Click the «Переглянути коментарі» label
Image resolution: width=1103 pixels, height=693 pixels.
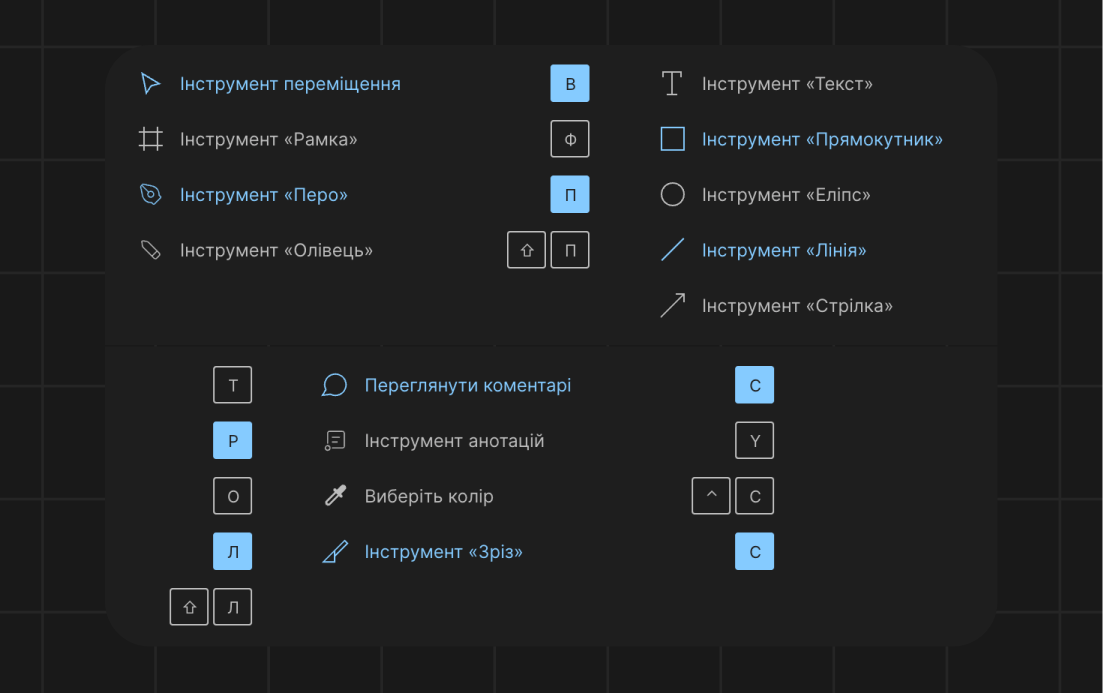click(467, 386)
